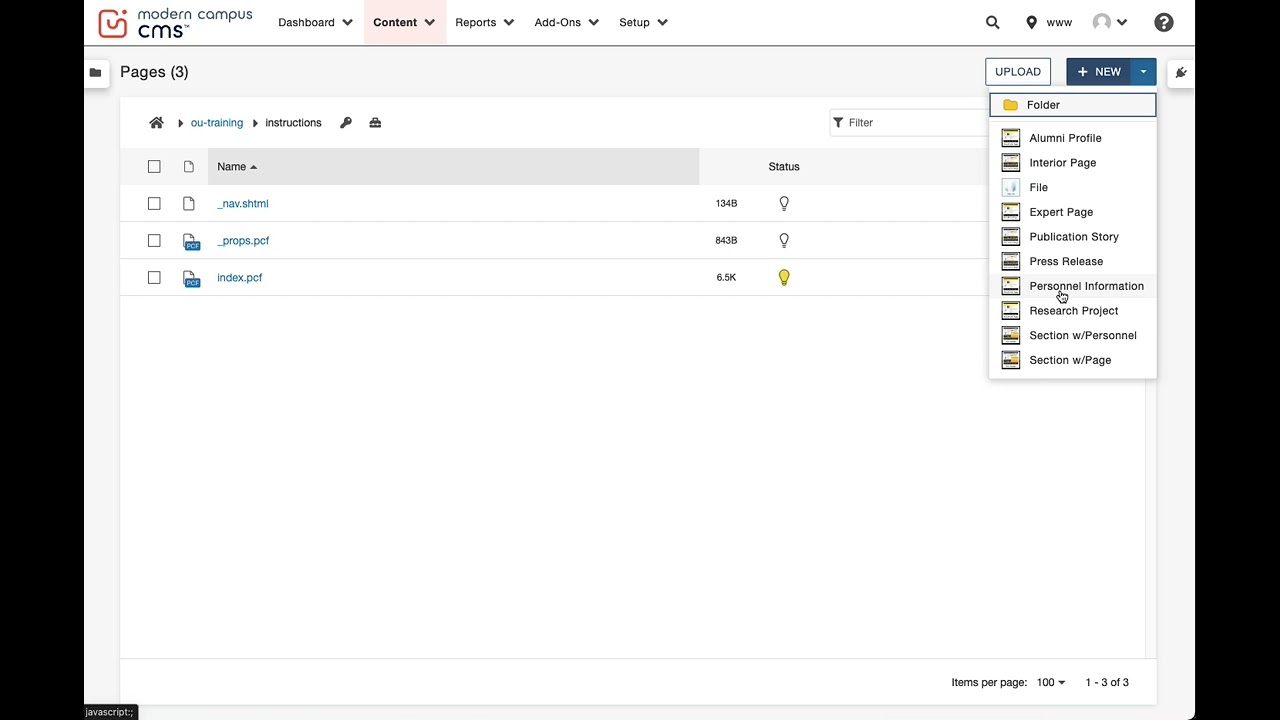Click the File template icon
Viewport: 1280px width, 720px height.
tap(1011, 187)
